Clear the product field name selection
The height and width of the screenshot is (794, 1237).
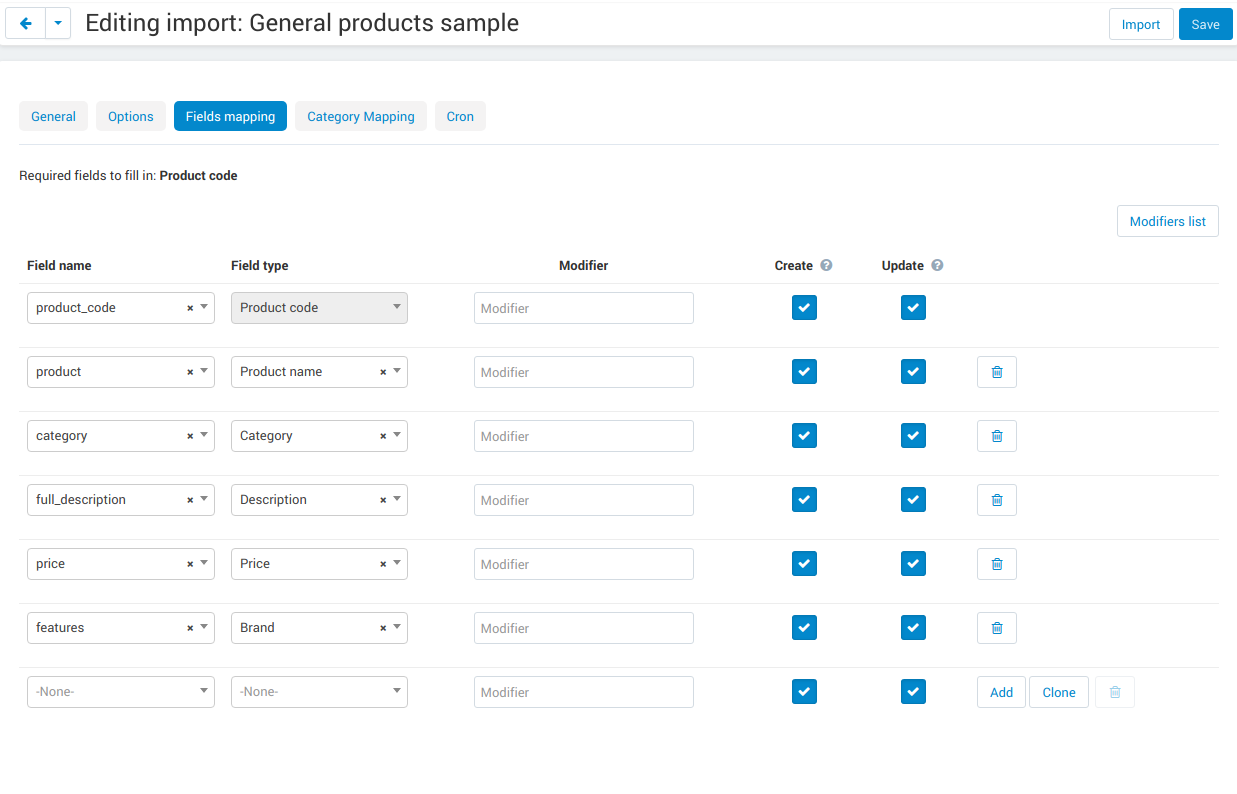coord(190,372)
